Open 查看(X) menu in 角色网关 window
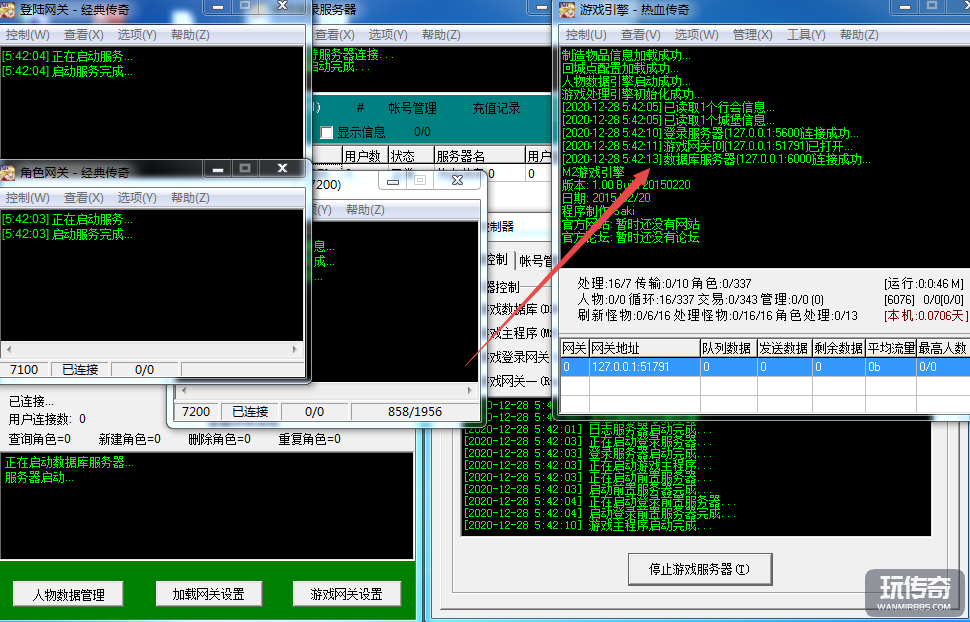Viewport: 970px width, 622px height. 84,197
